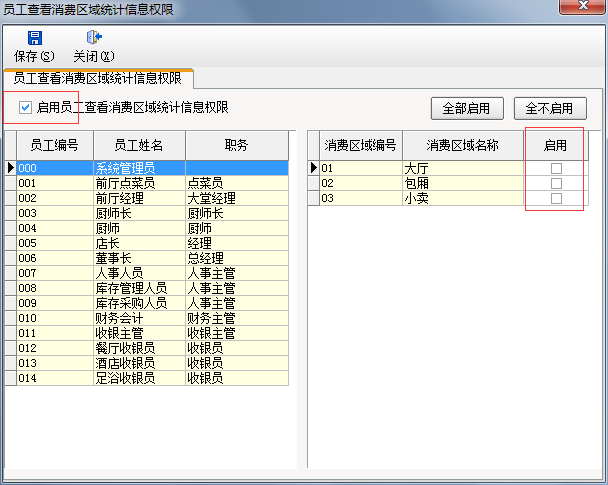
Task: Click the 包厢 area name cell
Action: click(463, 183)
